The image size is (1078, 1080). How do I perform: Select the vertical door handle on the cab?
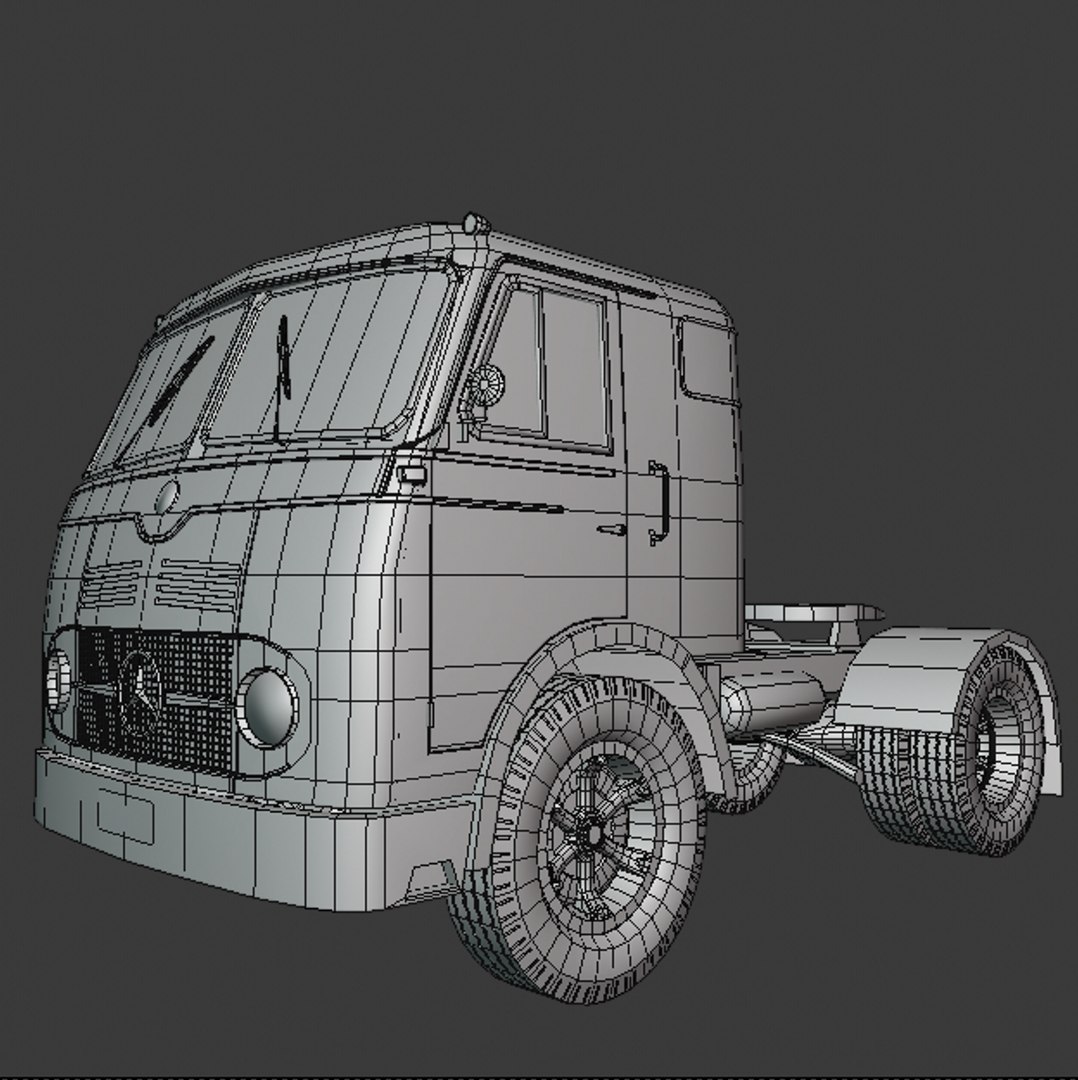click(x=659, y=501)
